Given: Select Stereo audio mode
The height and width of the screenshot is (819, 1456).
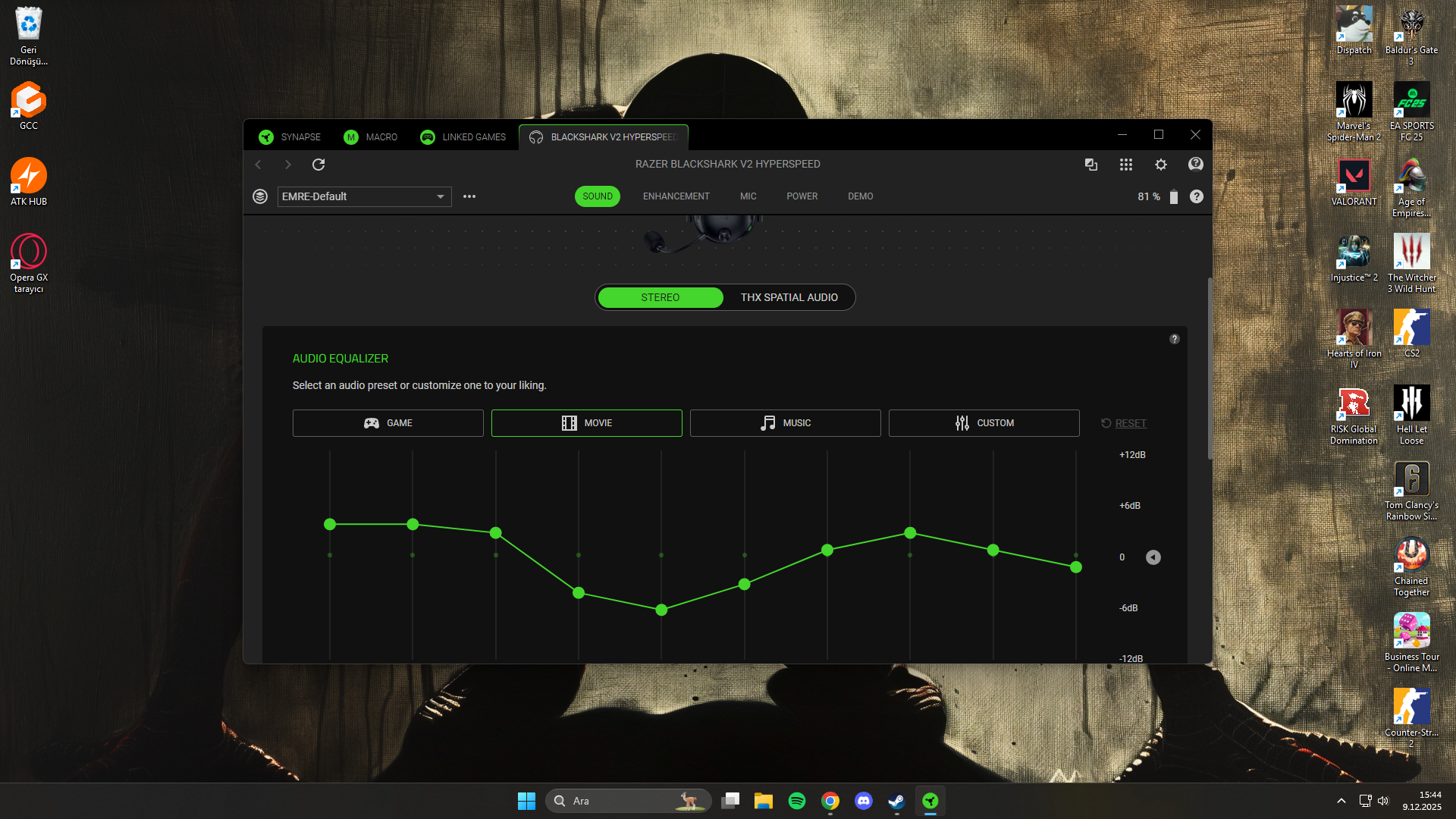Looking at the screenshot, I should tap(661, 297).
